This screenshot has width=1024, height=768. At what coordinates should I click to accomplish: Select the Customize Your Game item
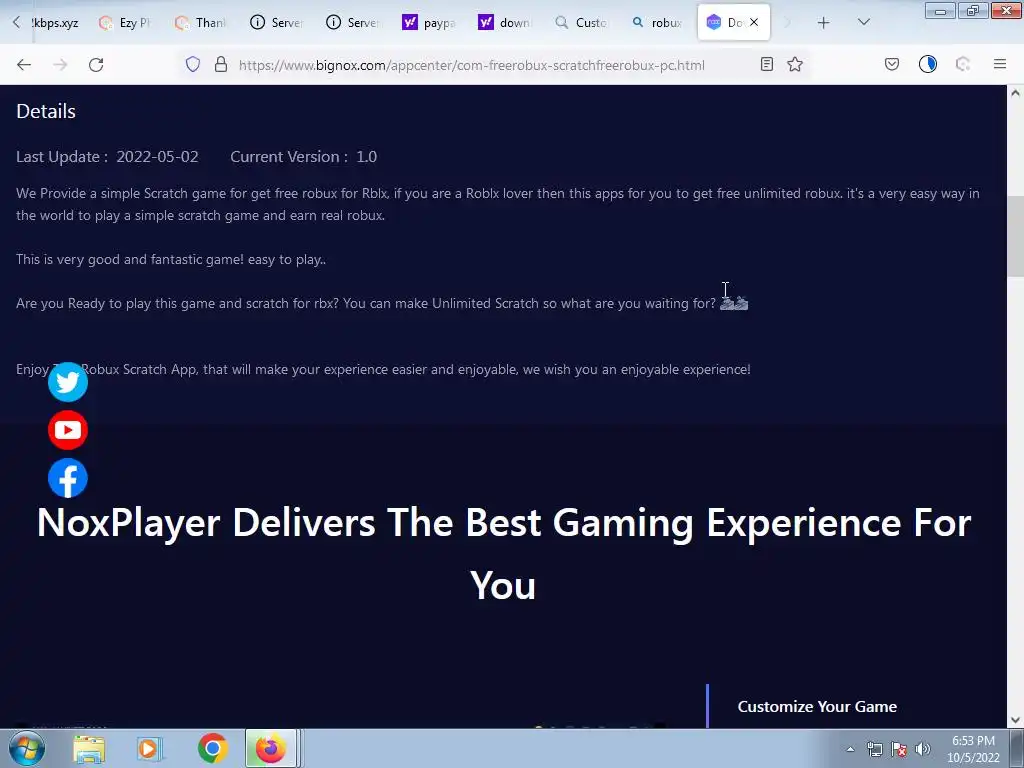click(817, 706)
